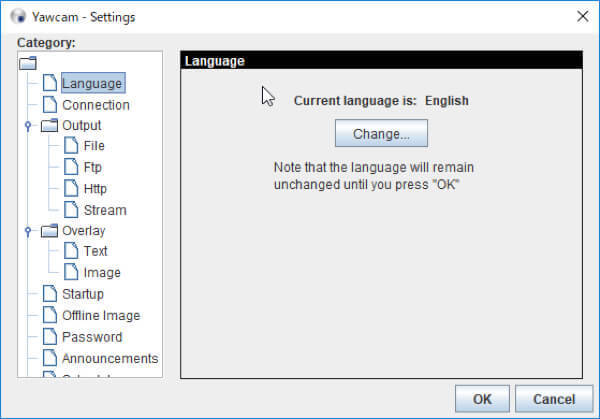Image resolution: width=600 pixels, height=419 pixels.
Task: Open the Overlay folder category
Action: pyautogui.click(x=83, y=231)
